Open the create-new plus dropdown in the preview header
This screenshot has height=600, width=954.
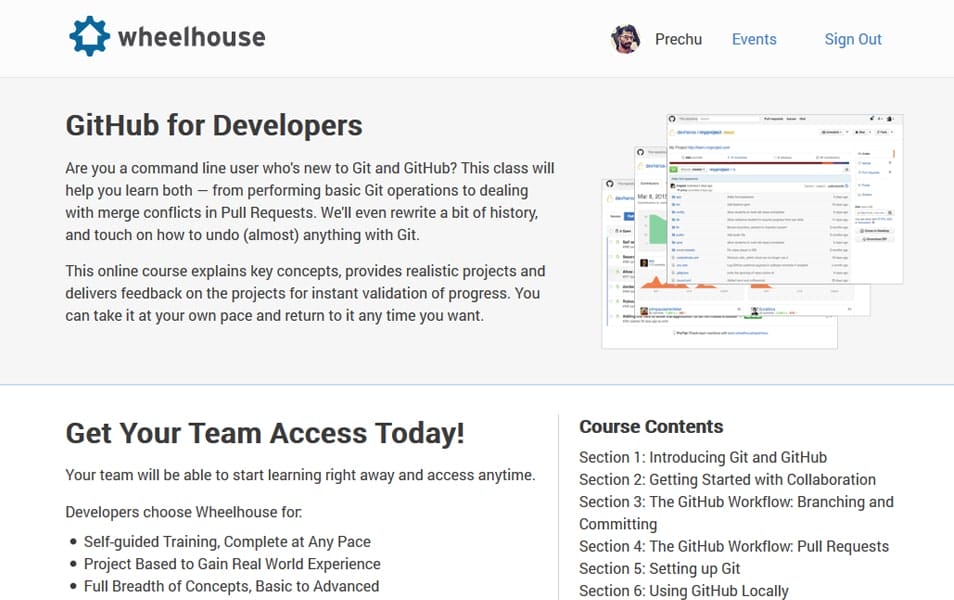click(x=881, y=118)
